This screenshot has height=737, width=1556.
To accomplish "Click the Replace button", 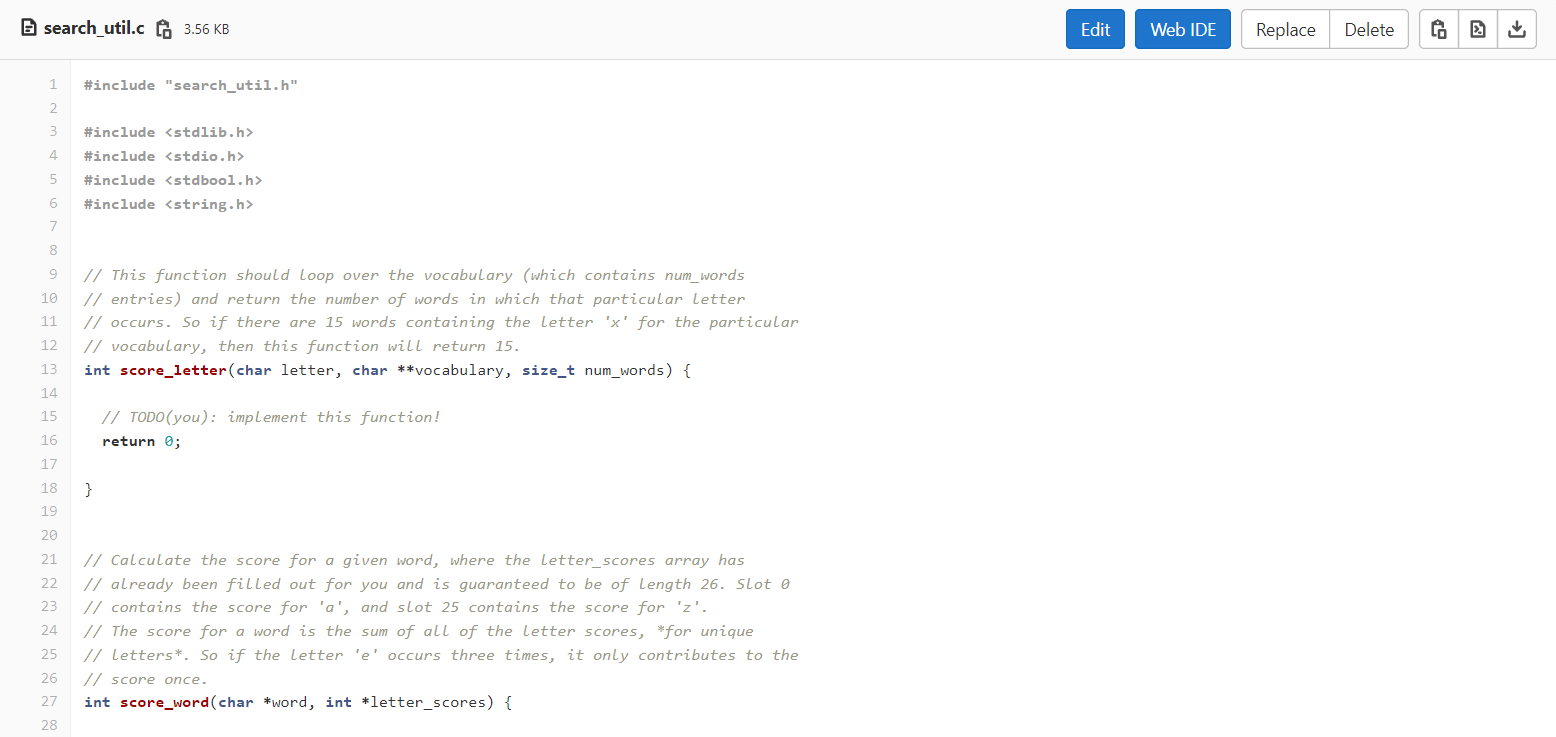I will (x=1284, y=29).
